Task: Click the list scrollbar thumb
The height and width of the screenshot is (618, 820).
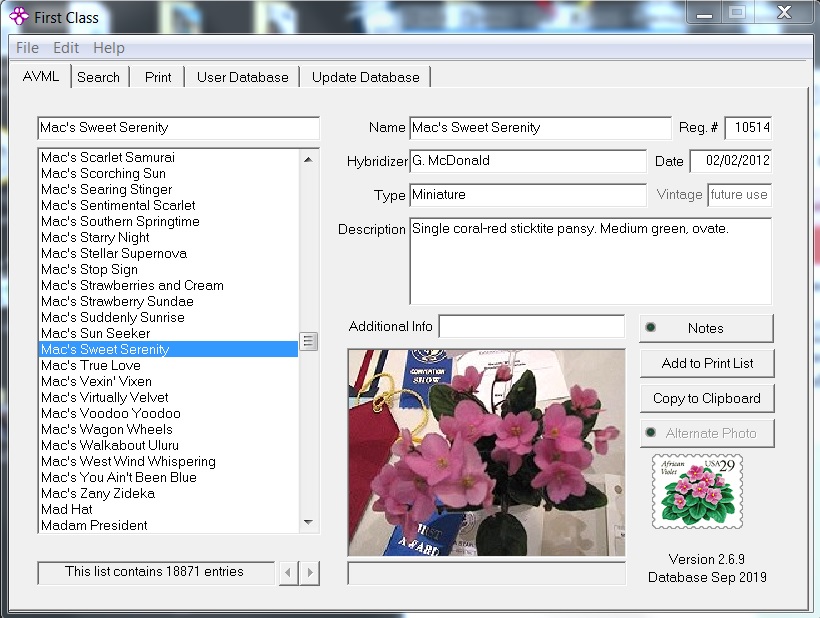Action: [x=308, y=341]
